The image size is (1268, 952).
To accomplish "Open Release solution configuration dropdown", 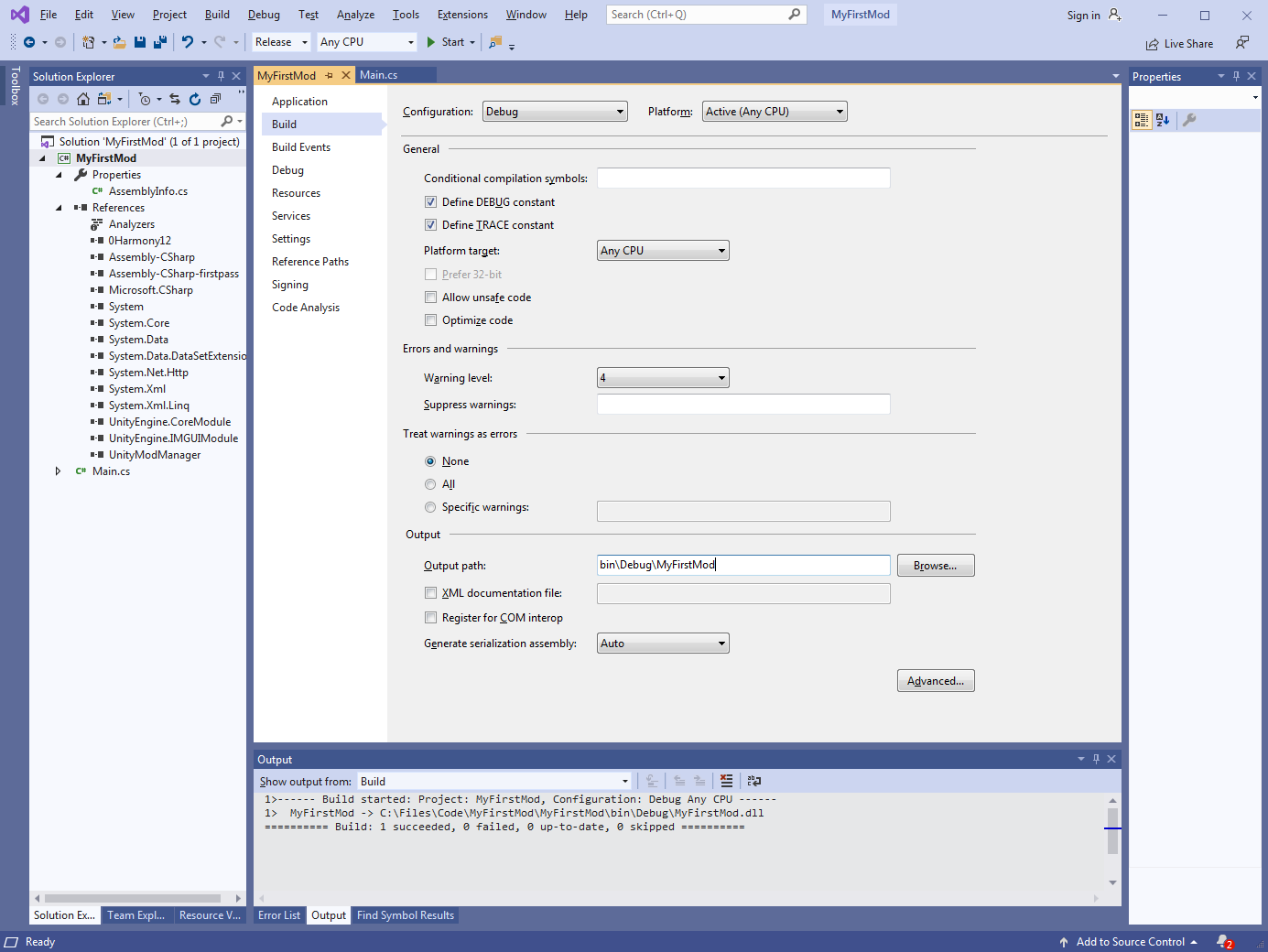I will point(282,42).
